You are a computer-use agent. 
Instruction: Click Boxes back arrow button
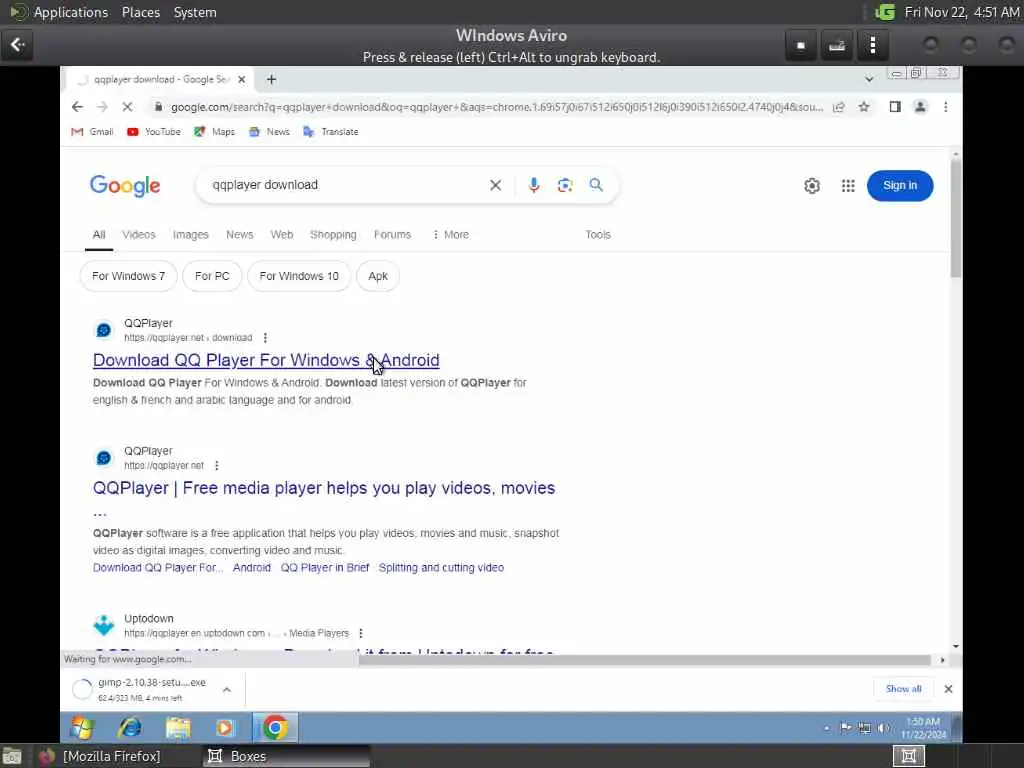point(17,45)
